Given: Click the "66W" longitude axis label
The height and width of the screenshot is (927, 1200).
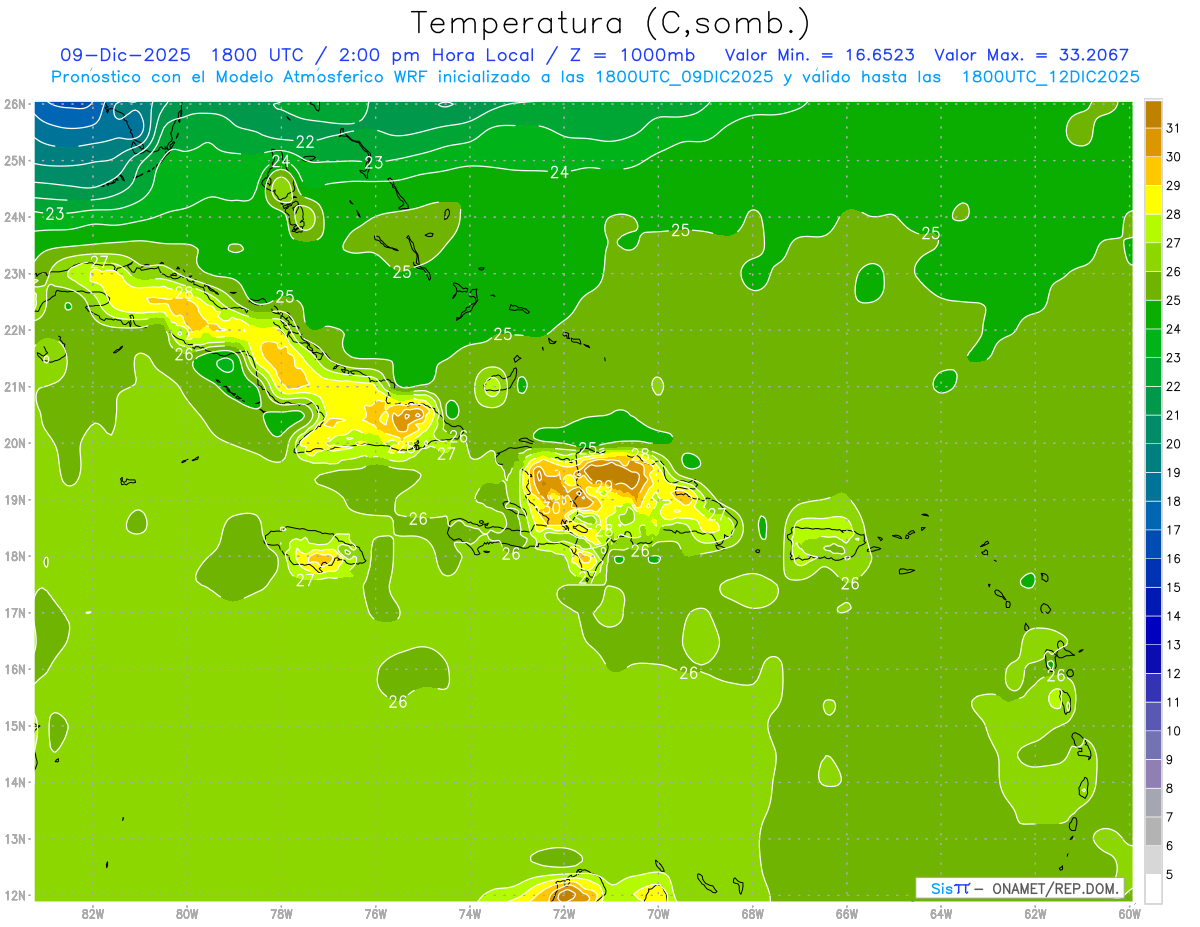Looking at the screenshot, I should pos(847,912).
